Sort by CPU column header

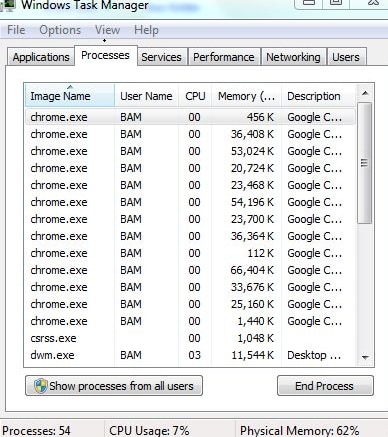coord(195,96)
